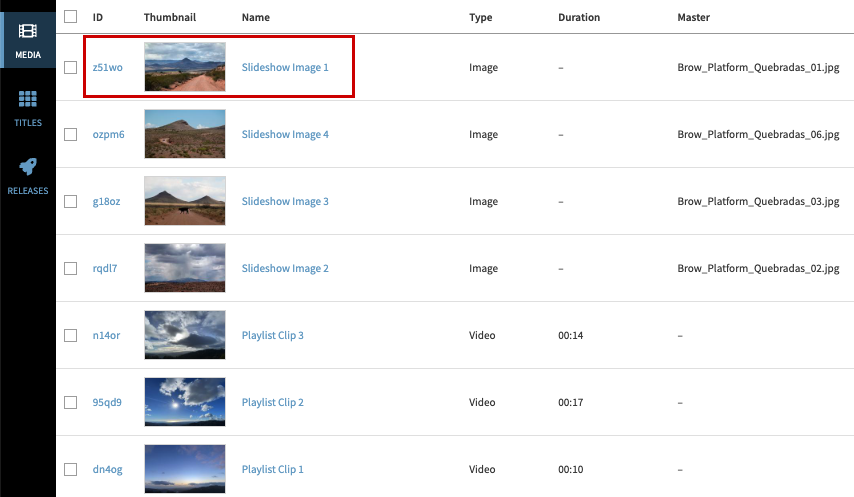Open the Playlist Clip 3 cloud thumbnail

[185, 335]
